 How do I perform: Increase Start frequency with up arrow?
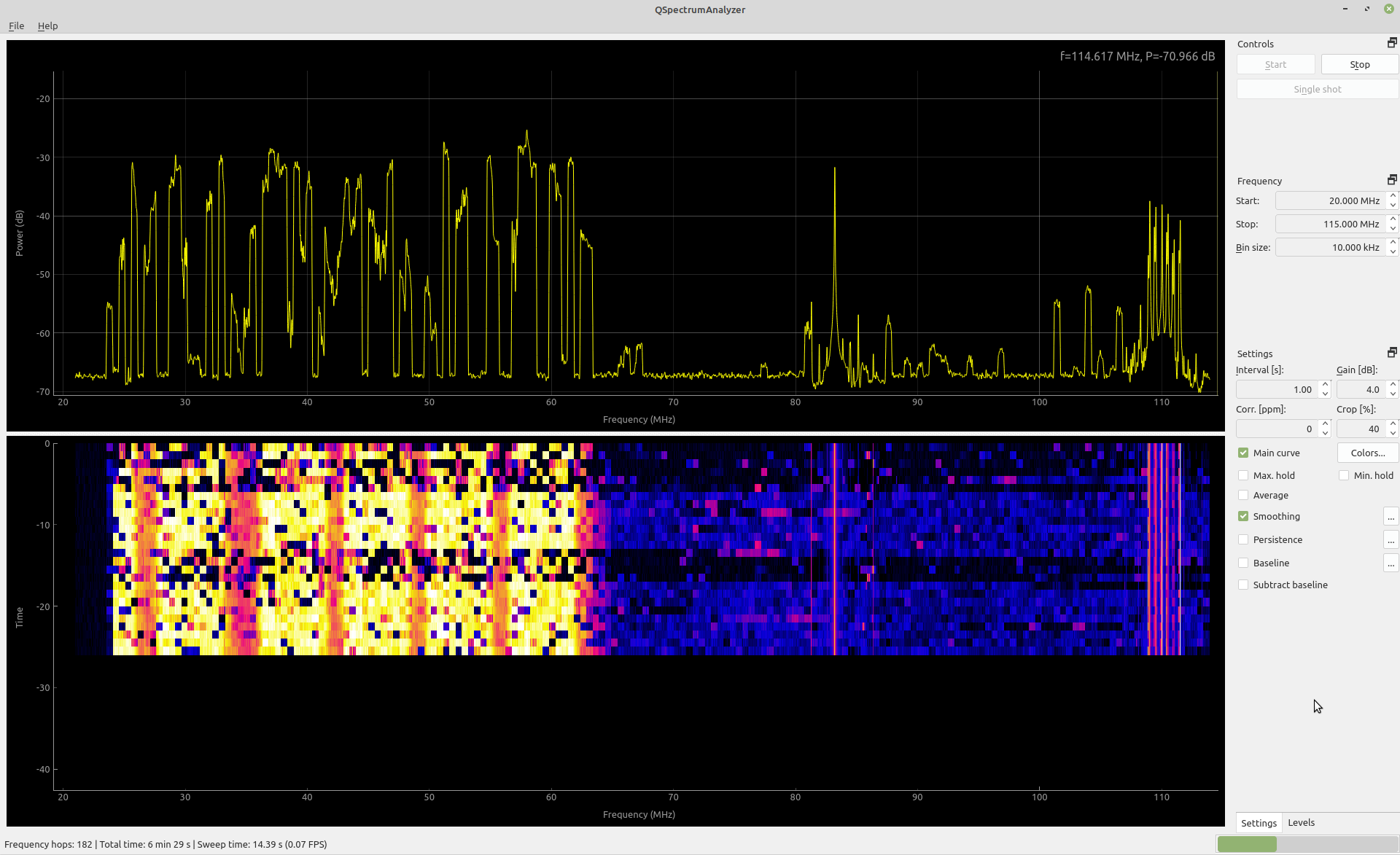click(x=1393, y=196)
